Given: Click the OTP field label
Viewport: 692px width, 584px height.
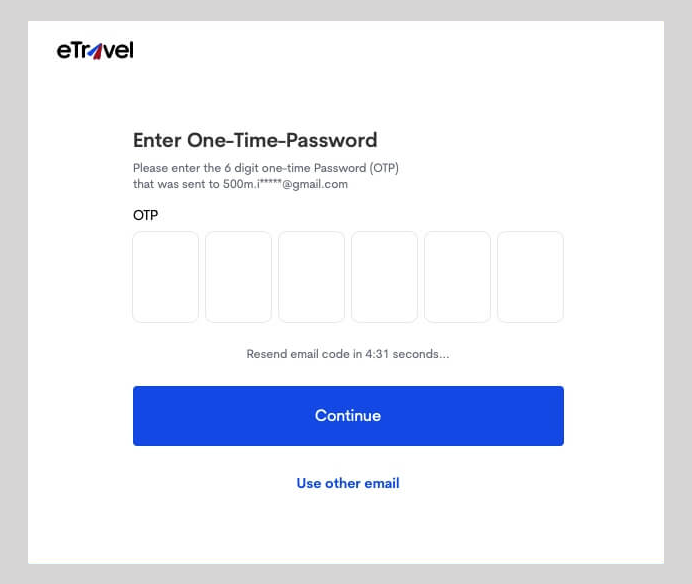Looking at the screenshot, I should click(x=146, y=215).
